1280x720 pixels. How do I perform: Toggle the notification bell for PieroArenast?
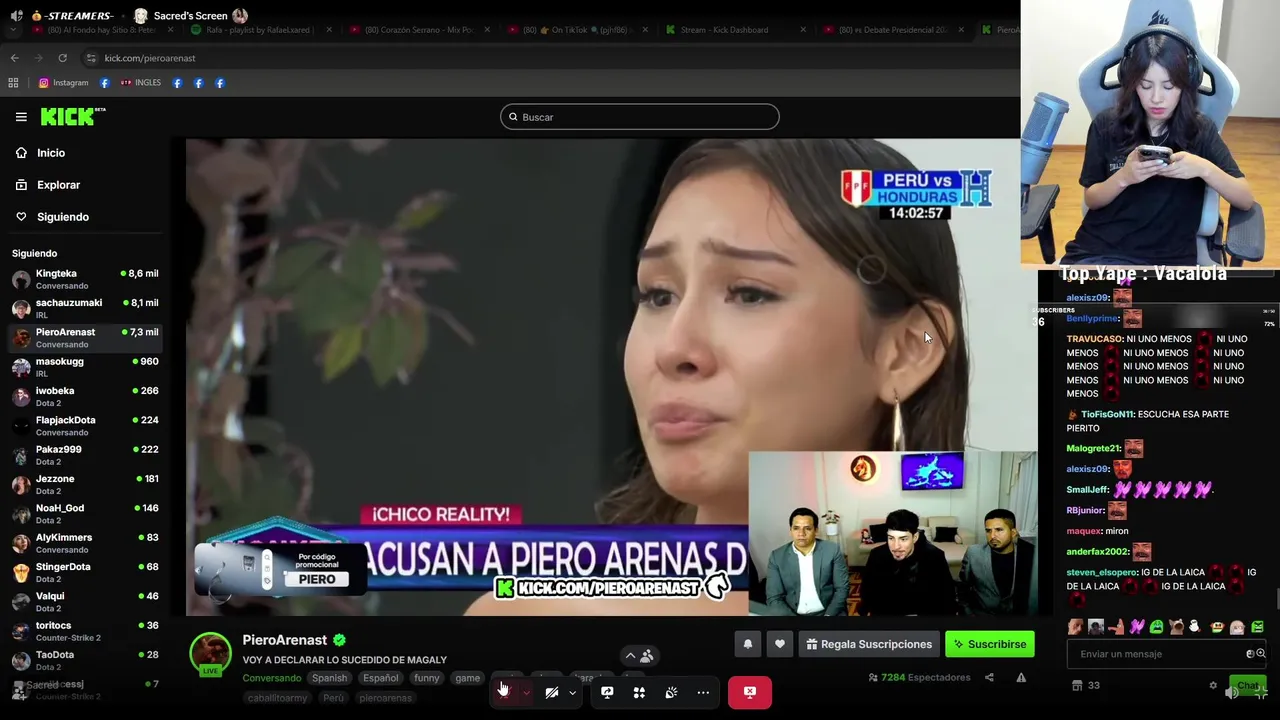point(747,644)
